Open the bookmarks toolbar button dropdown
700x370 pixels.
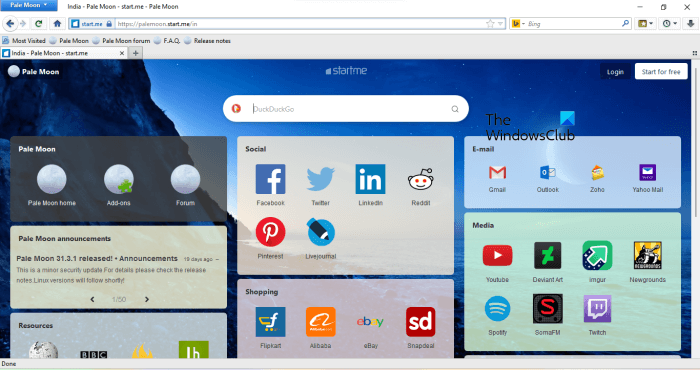(646, 24)
